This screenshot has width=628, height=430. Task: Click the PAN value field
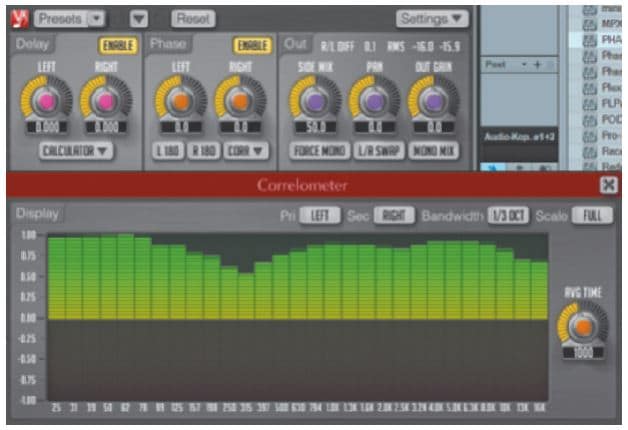(374, 127)
